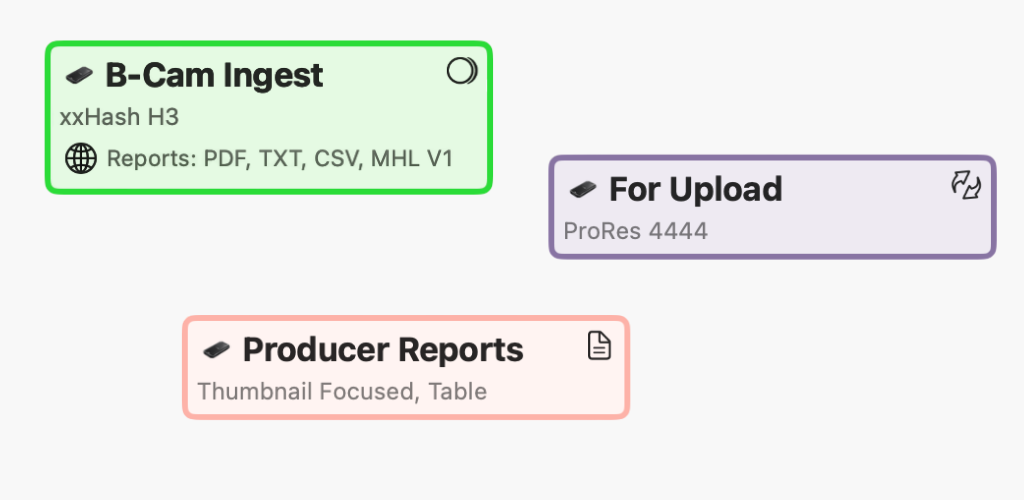Click the Reports: PDF, TXT, CSV, MHL V1 line
The image size is (1024, 500).
(280, 159)
